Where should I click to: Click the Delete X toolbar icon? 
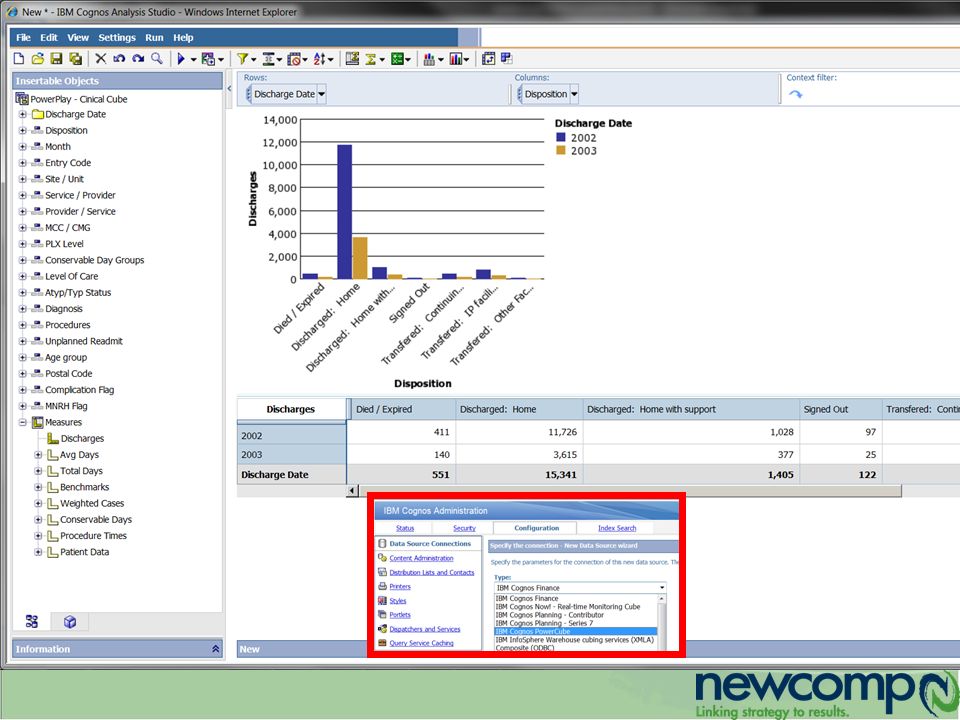[x=100, y=59]
